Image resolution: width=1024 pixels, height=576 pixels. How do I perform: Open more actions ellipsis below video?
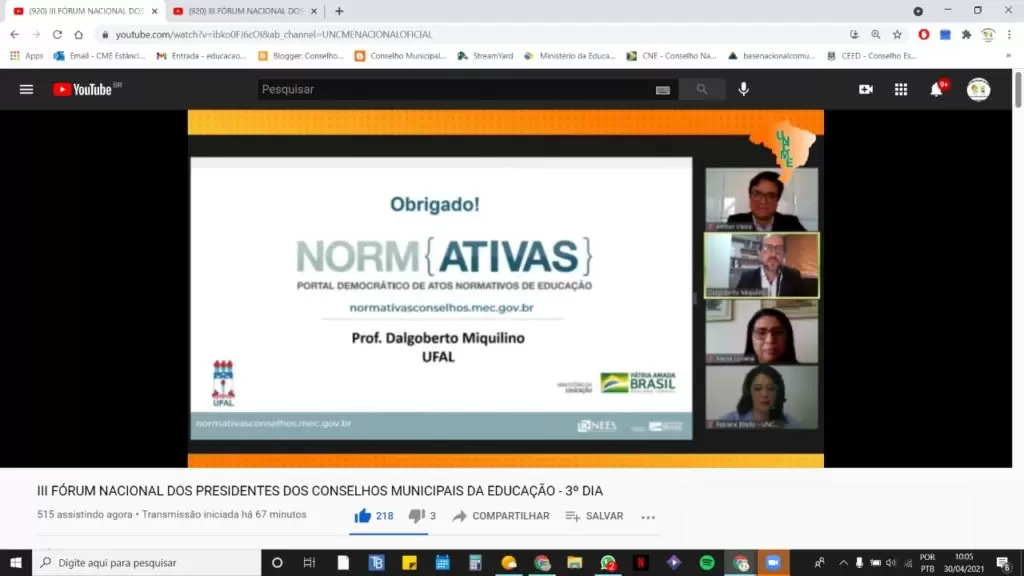click(648, 517)
